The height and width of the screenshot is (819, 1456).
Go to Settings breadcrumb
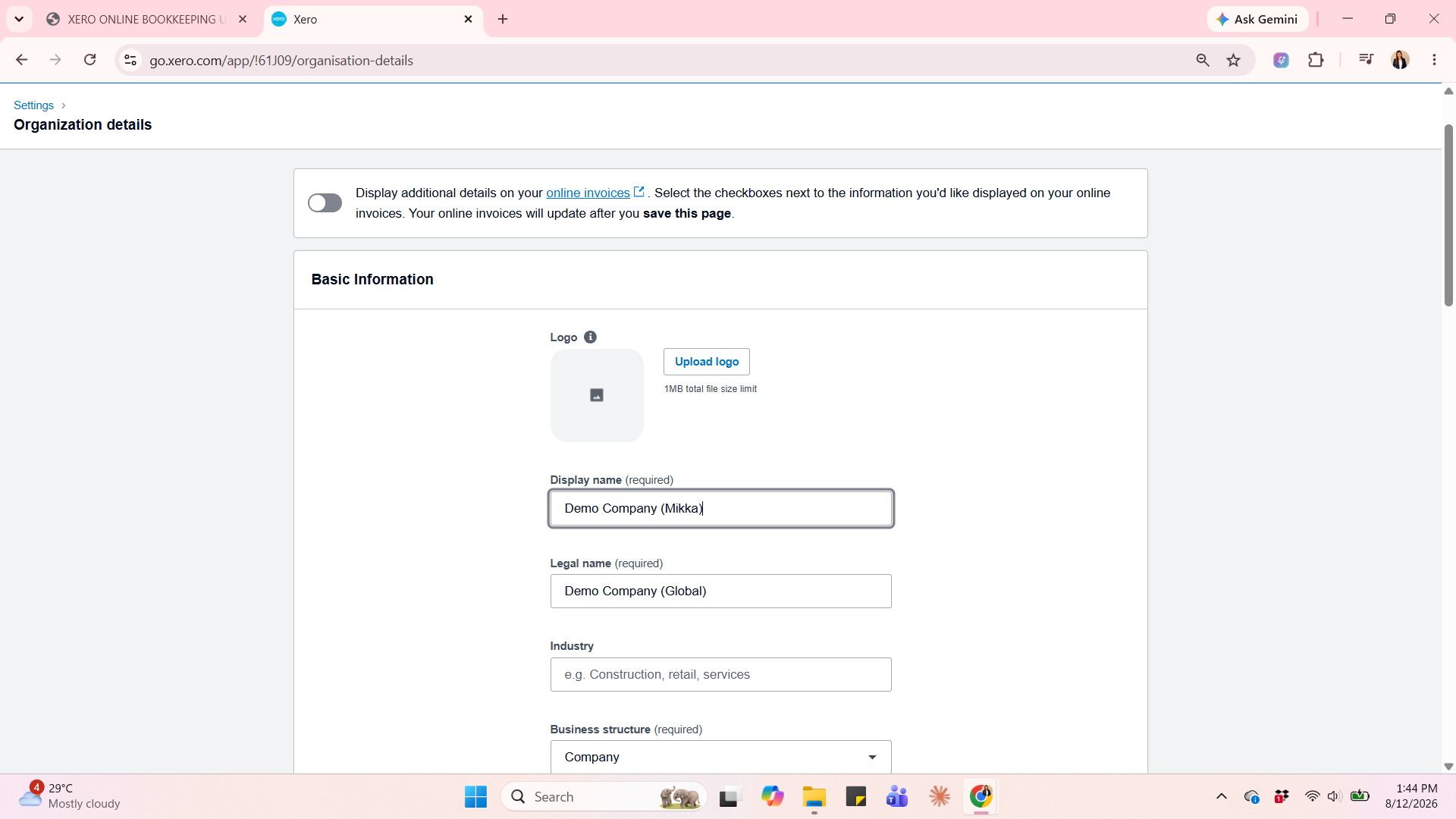[x=33, y=105]
